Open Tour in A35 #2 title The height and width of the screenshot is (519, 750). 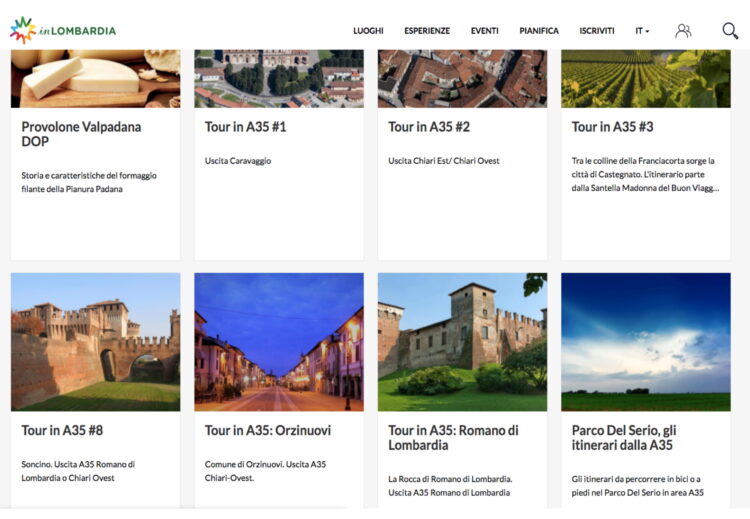429,127
